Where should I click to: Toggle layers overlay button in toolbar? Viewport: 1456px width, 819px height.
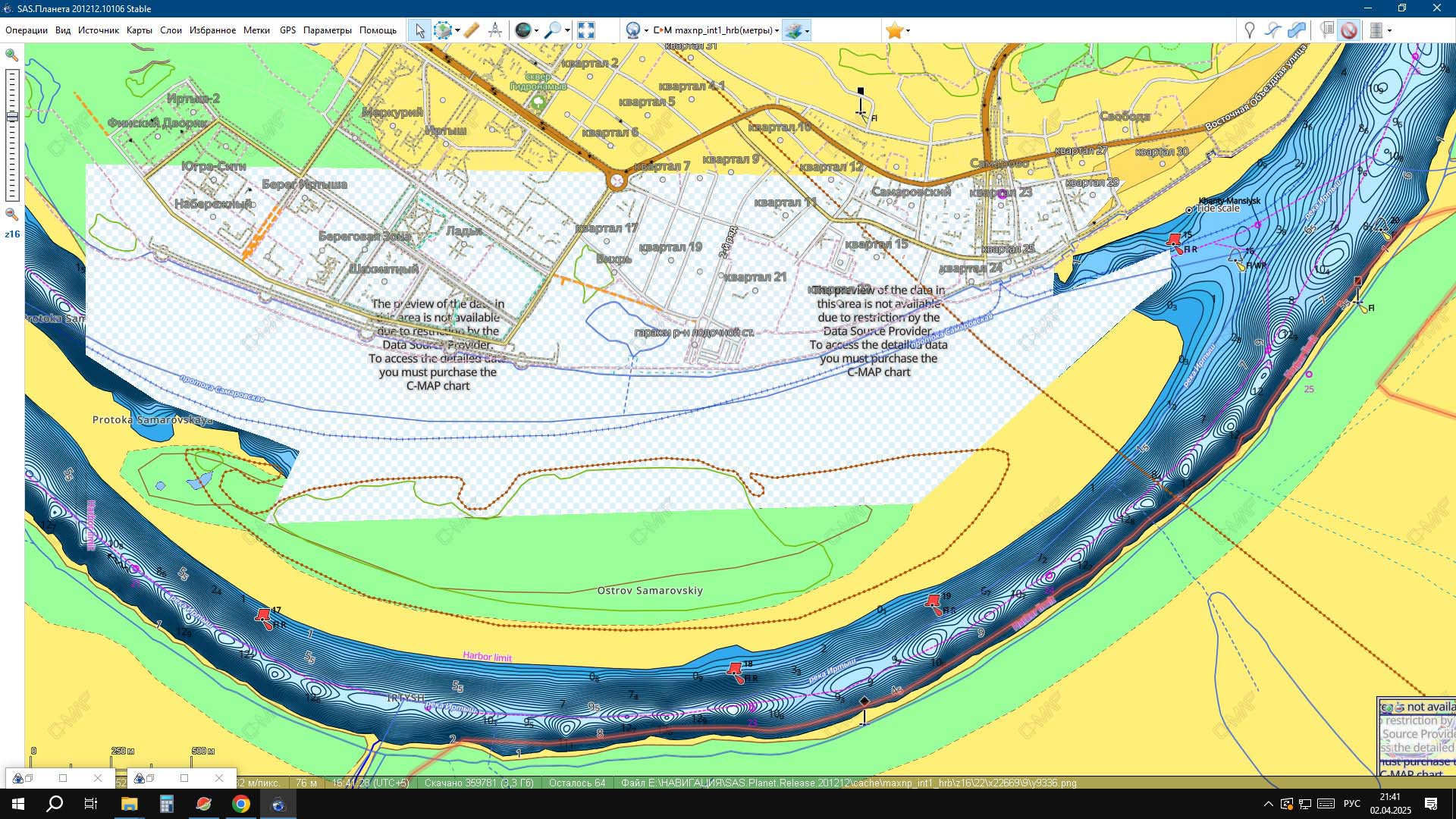(x=793, y=30)
